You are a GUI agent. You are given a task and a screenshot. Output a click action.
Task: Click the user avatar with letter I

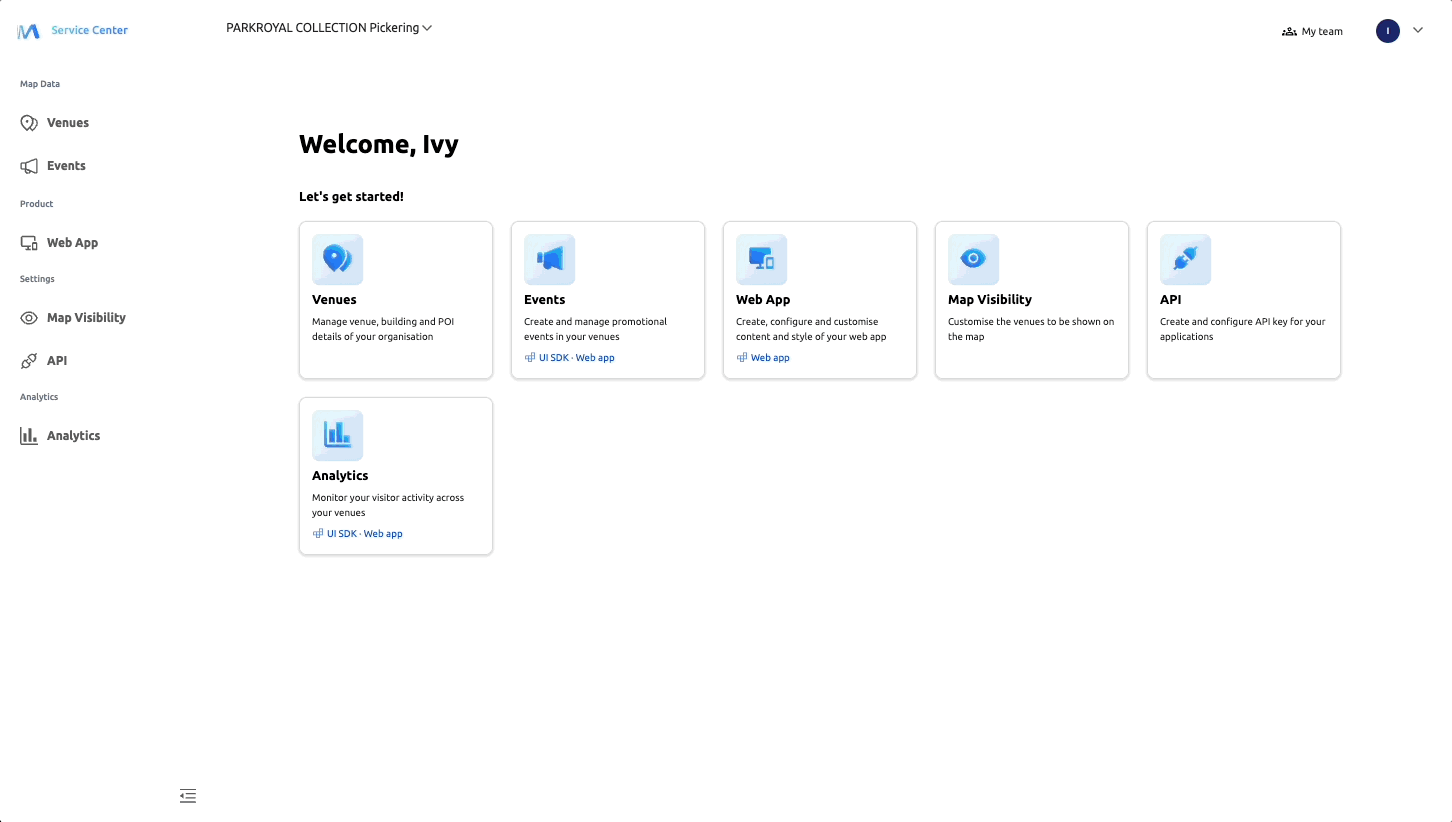[x=1388, y=31]
